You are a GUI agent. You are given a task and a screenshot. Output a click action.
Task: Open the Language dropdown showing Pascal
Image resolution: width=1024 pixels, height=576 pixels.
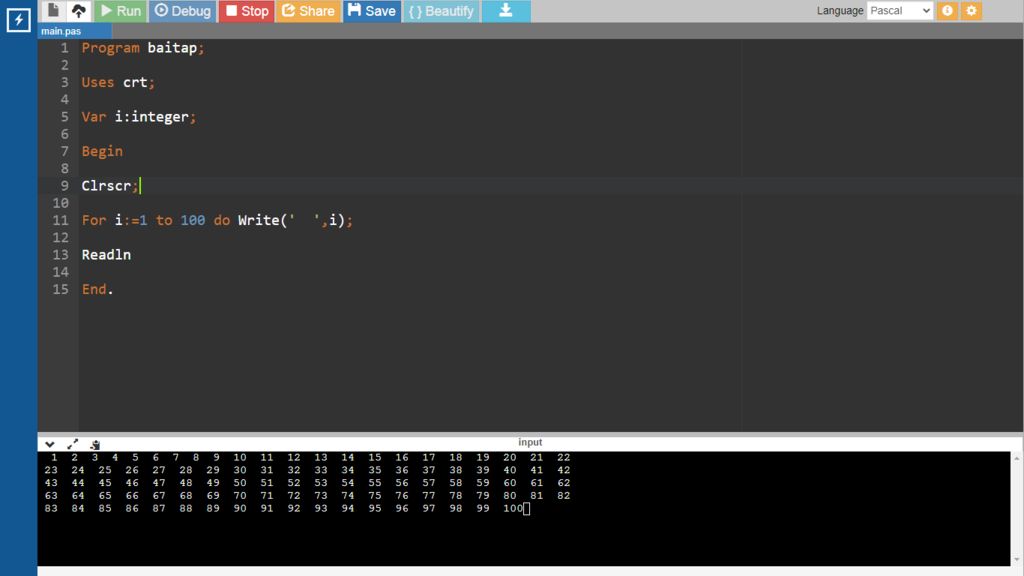click(899, 10)
